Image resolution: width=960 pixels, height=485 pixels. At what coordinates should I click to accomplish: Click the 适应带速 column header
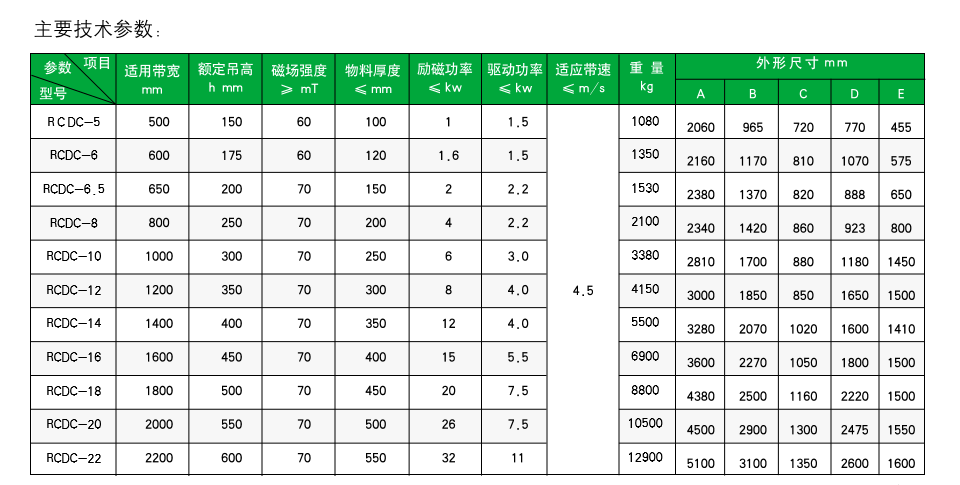pos(583,79)
